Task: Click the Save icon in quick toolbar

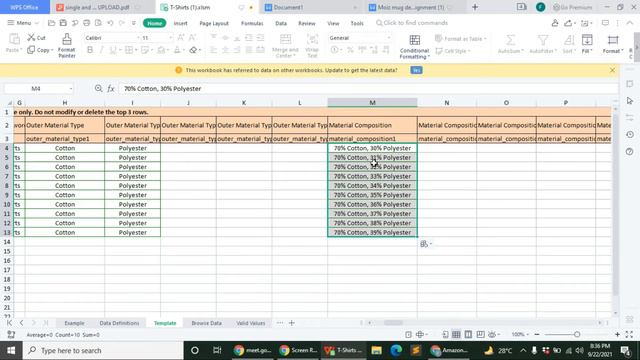Action: [x=63, y=23]
